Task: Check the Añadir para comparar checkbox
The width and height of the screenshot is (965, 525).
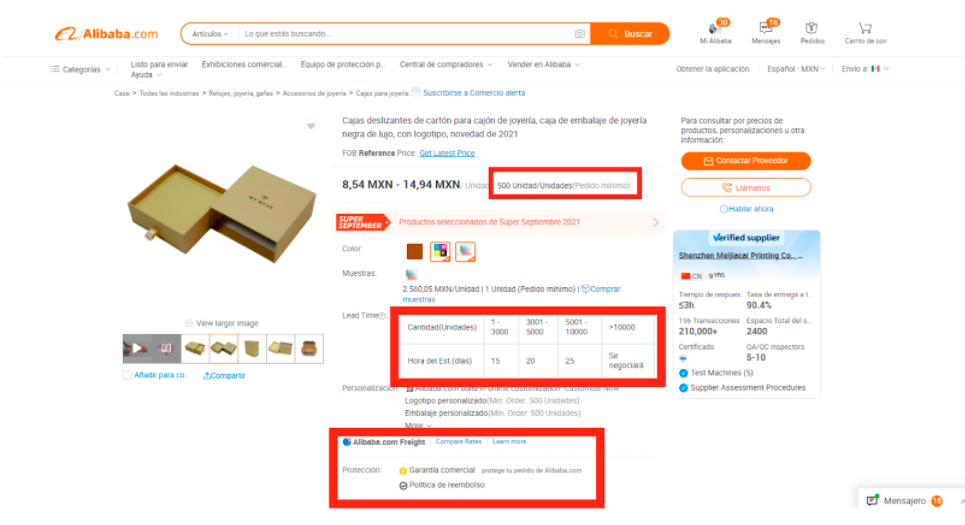Action: tap(127, 375)
